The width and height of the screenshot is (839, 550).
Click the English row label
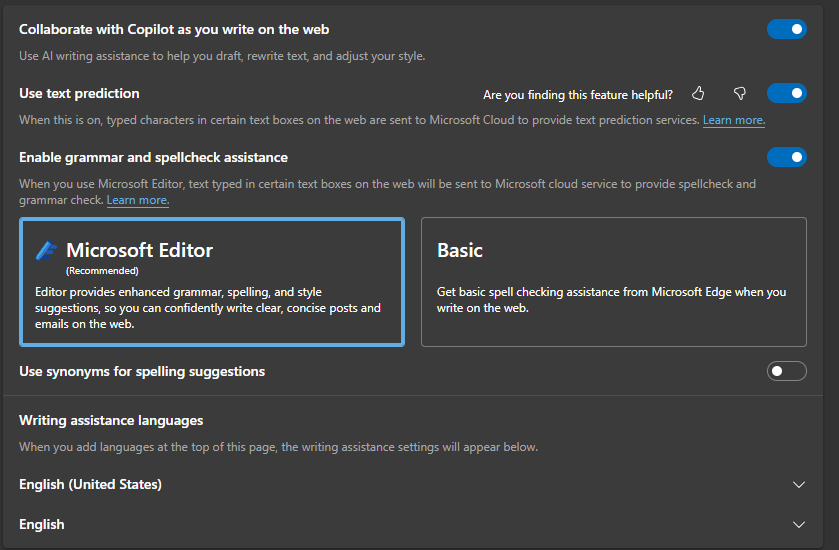click(42, 524)
